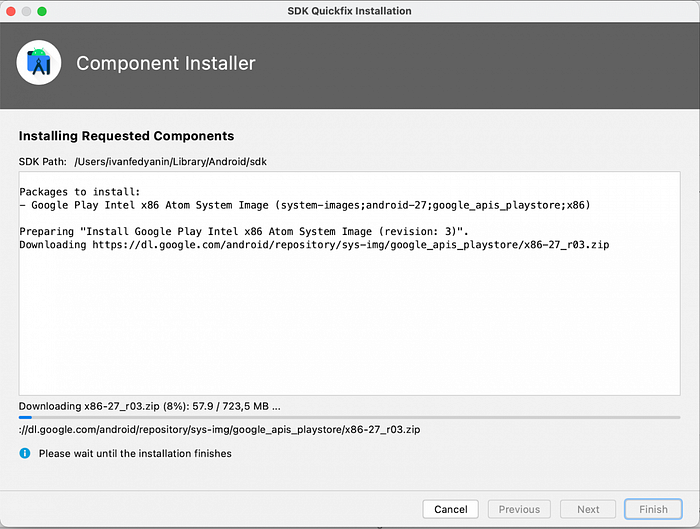Click the SDK Path value text
Image resolution: width=700 pixels, height=529 pixels.
tap(171, 162)
